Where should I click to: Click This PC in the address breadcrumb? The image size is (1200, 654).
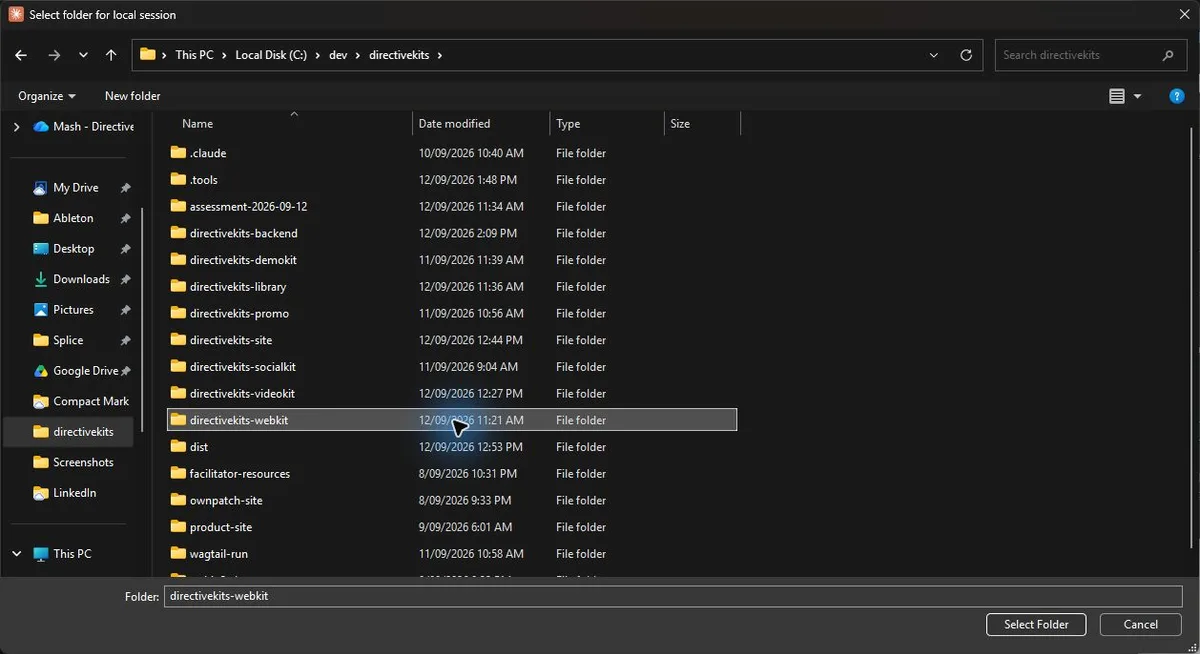click(x=194, y=55)
